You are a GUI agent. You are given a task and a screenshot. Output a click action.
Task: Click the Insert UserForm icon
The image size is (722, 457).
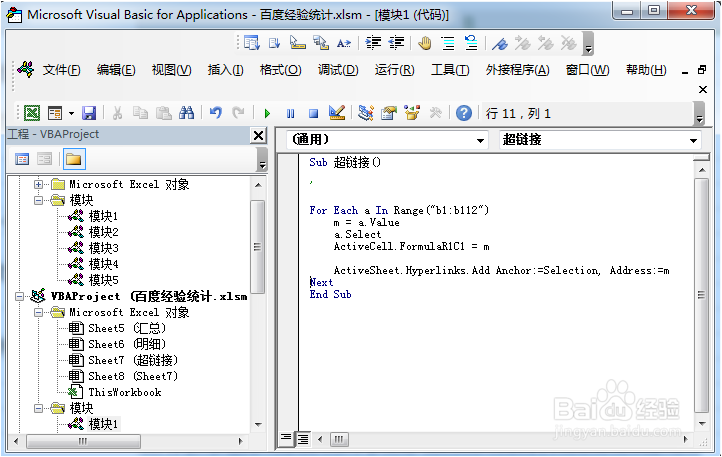tap(55, 113)
